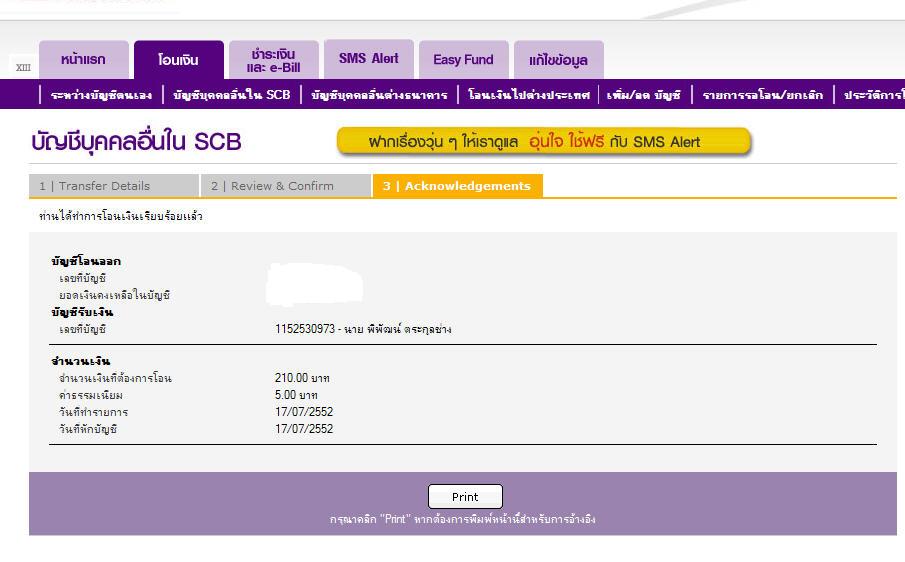
Task: Click step 2 Review & Confirm
Action: pyautogui.click(x=286, y=186)
